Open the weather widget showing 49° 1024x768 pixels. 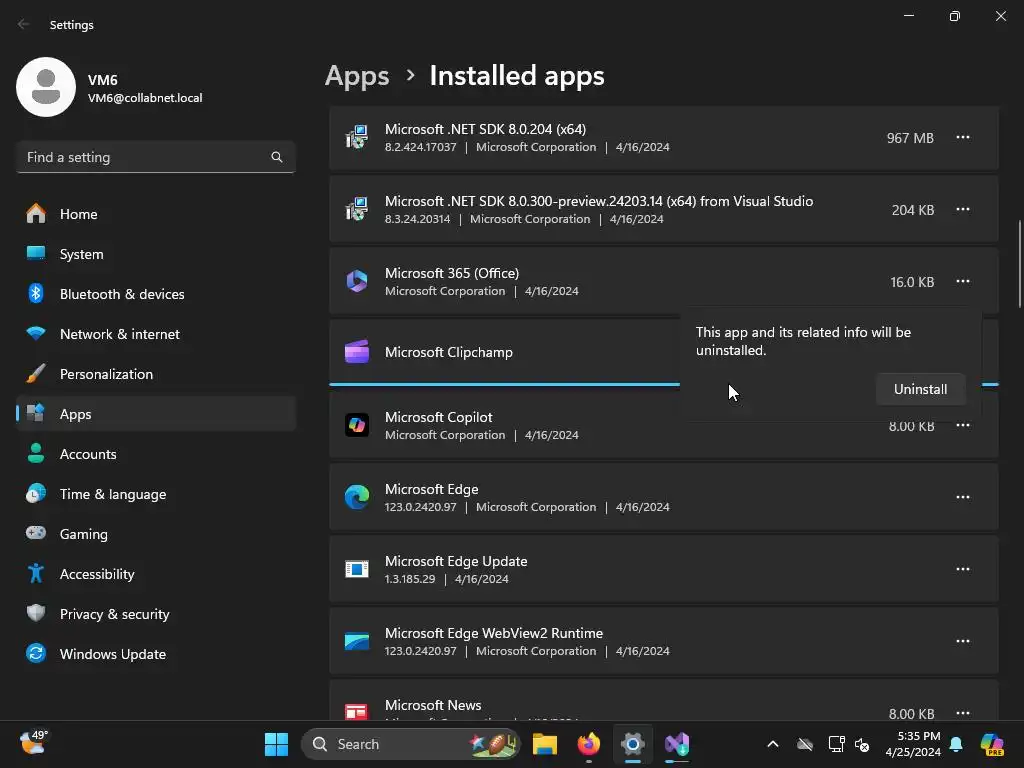click(33, 743)
